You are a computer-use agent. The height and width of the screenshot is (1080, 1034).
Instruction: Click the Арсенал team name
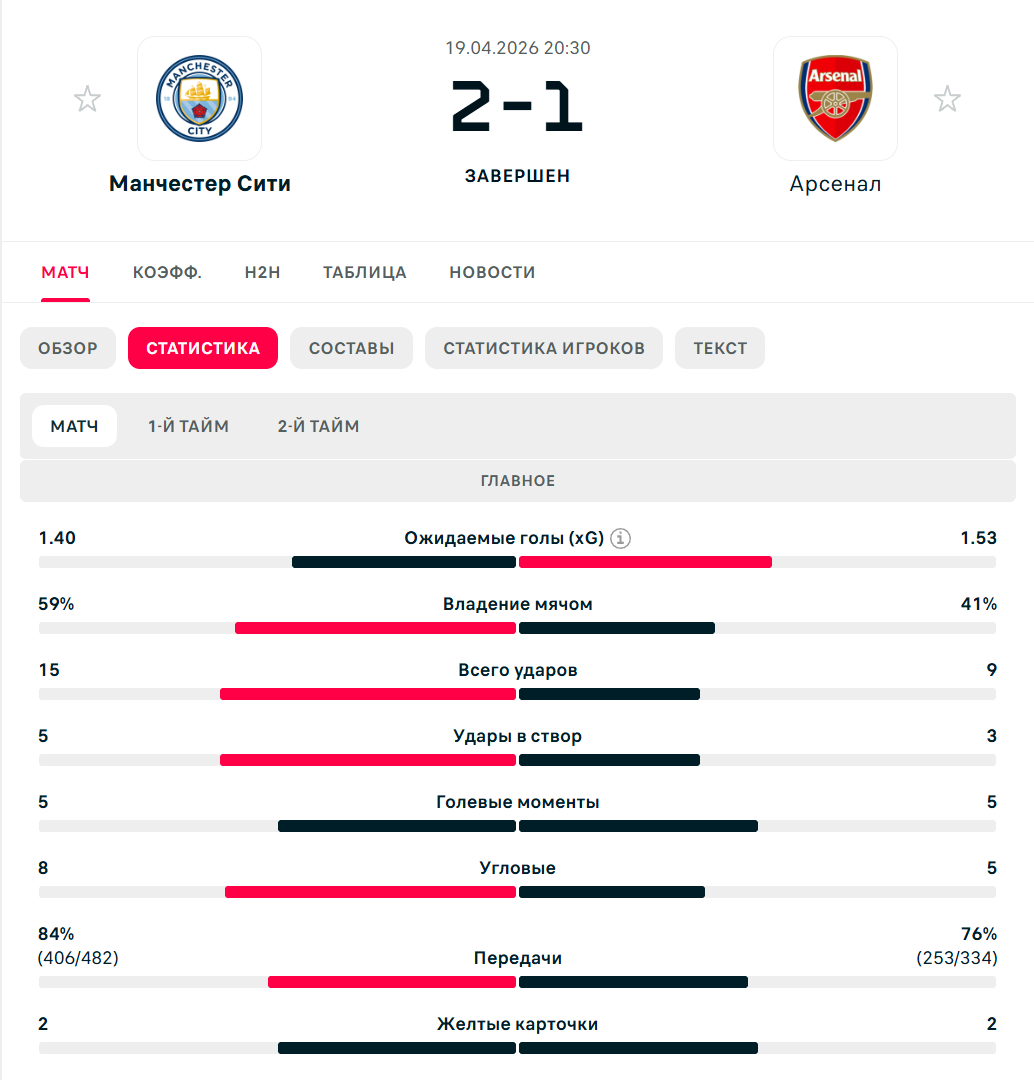pos(835,184)
